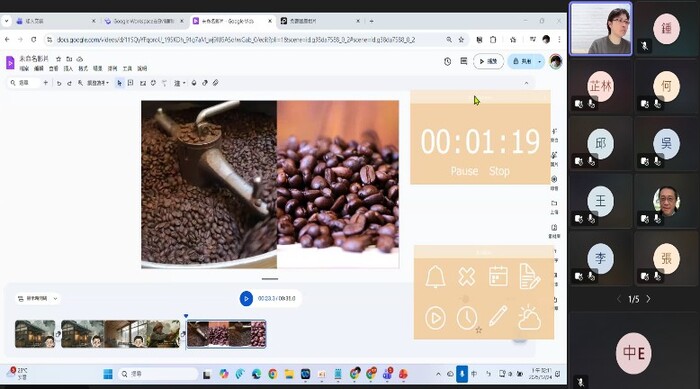Click the text box tool in toolbar
This screenshot has width=700, height=389.
coord(130,83)
